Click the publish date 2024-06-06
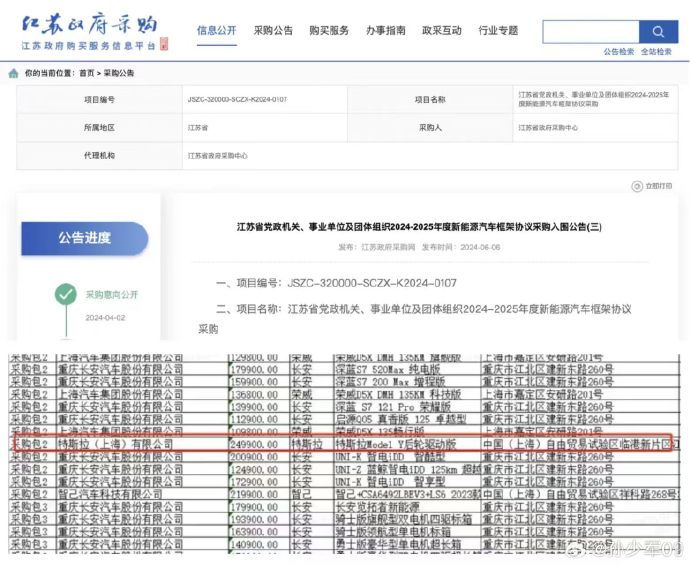 point(480,247)
